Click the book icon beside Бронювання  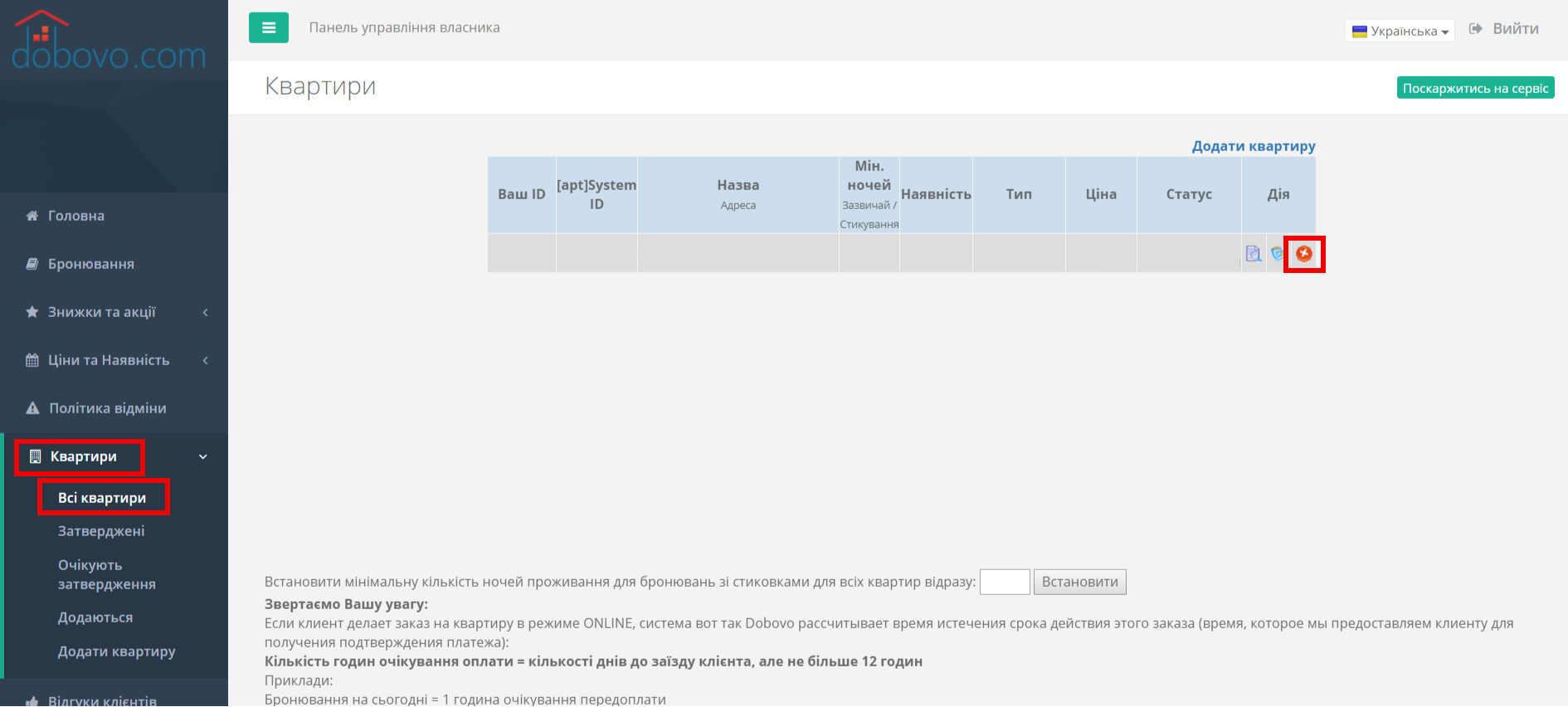[32, 264]
